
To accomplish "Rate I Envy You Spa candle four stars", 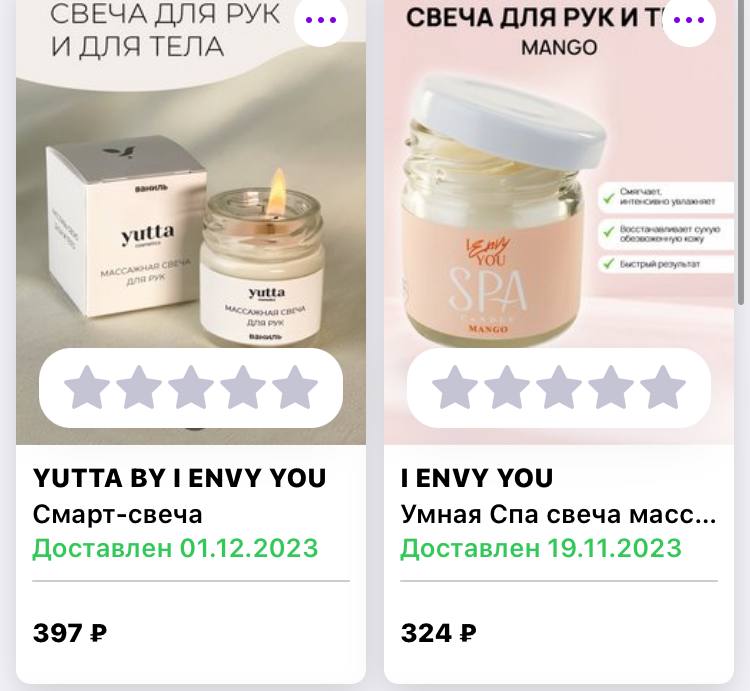I will [x=611, y=388].
